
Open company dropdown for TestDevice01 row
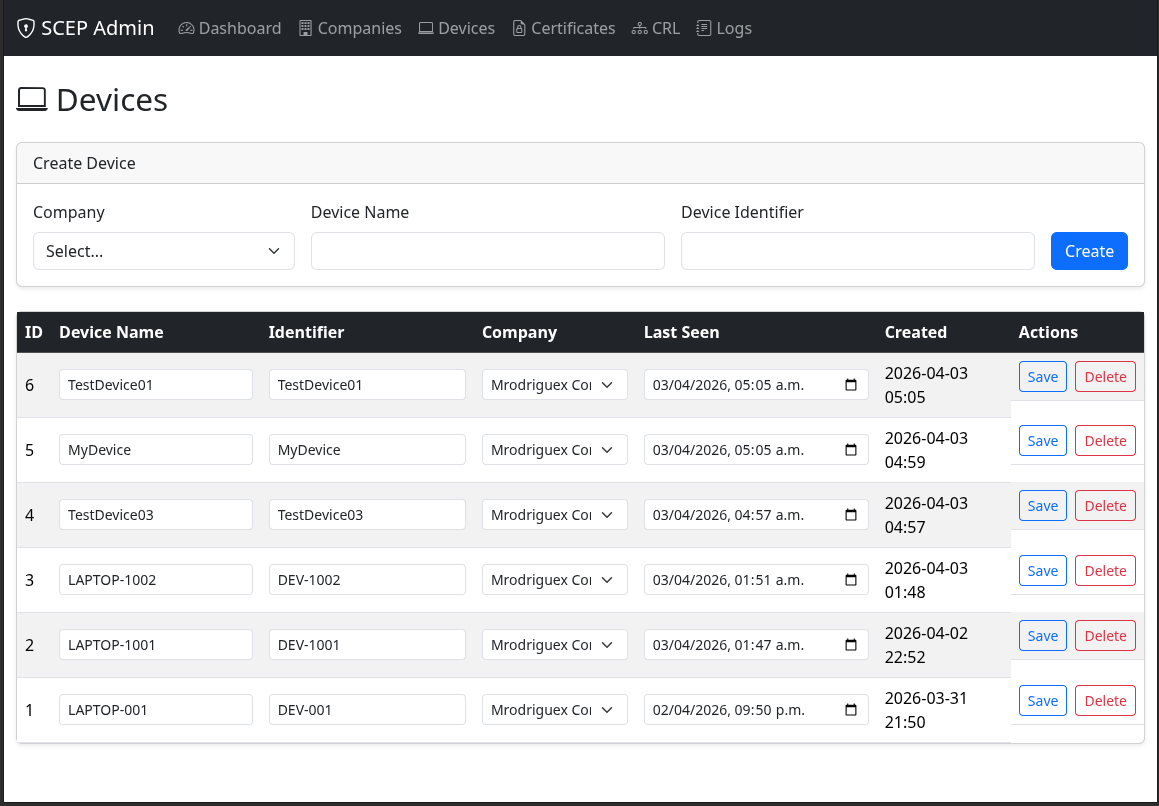tap(554, 385)
